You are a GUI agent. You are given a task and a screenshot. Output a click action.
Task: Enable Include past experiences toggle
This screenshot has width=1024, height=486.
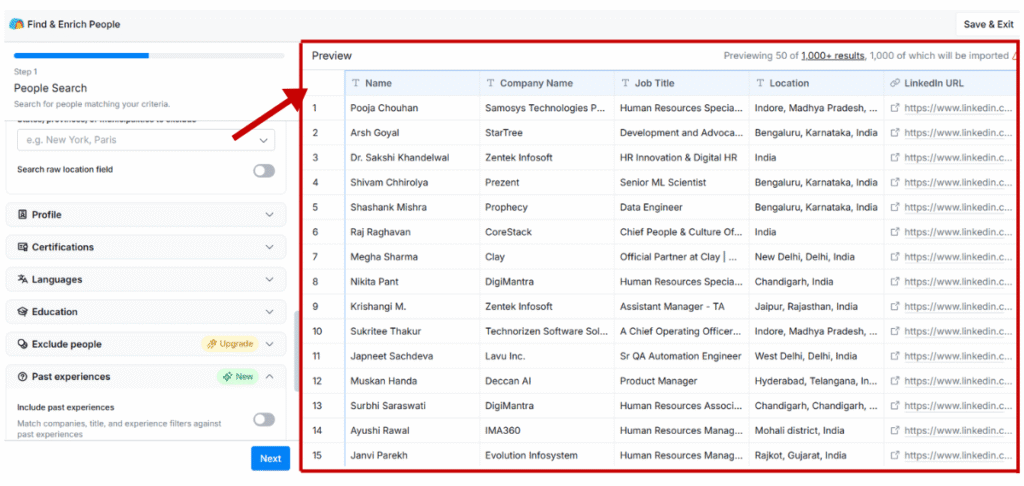263,420
